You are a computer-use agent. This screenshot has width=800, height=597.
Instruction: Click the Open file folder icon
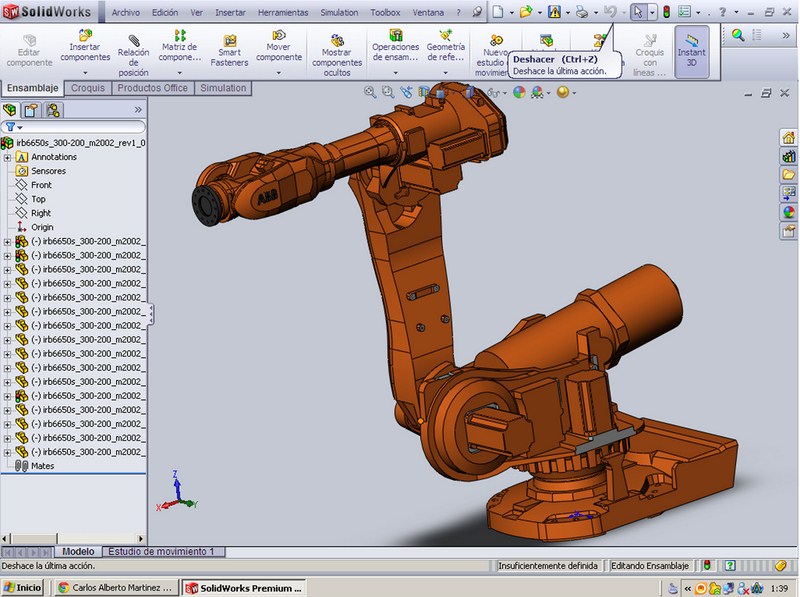(526, 12)
